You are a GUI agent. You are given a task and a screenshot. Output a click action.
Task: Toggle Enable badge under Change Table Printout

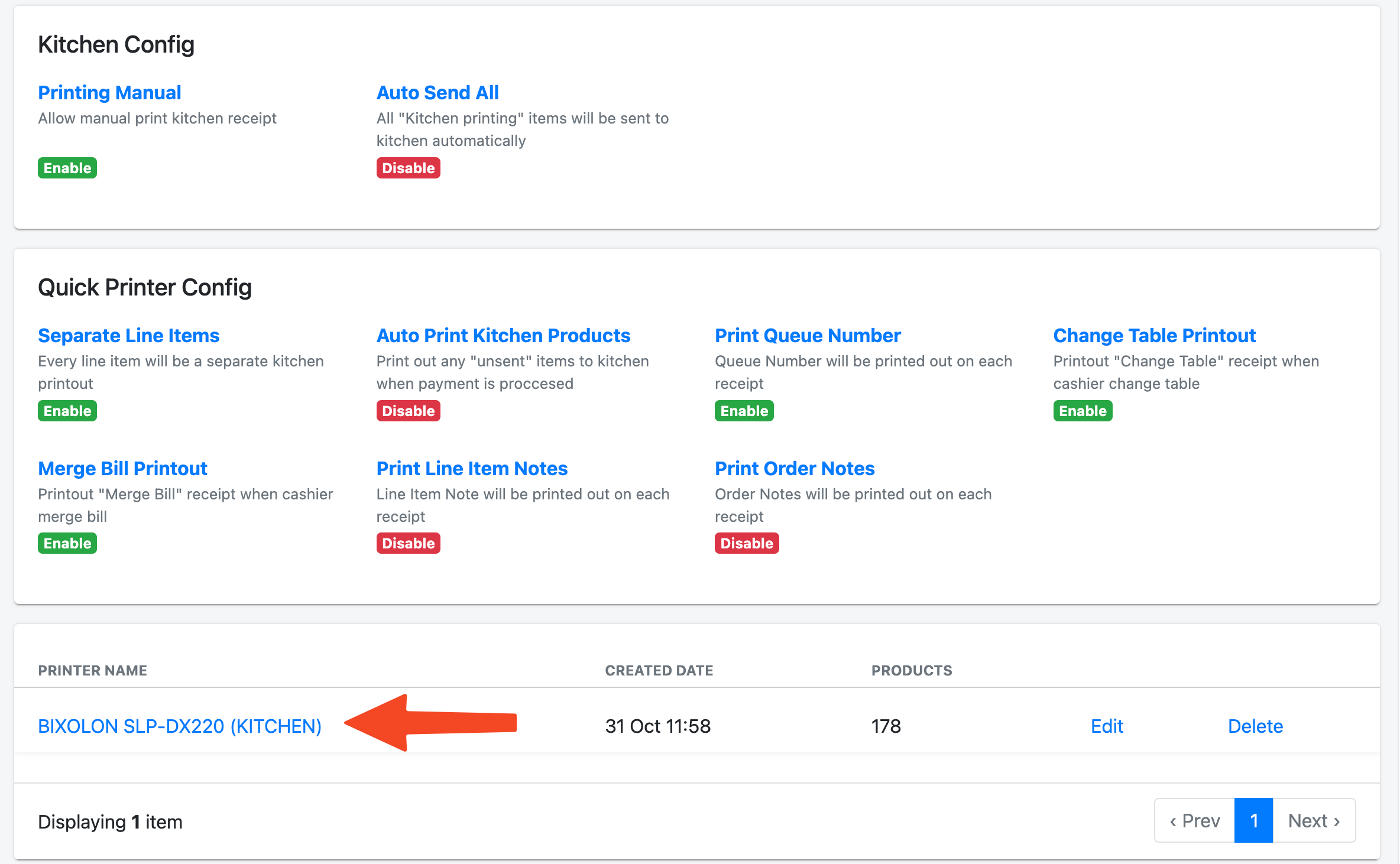(1083, 411)
